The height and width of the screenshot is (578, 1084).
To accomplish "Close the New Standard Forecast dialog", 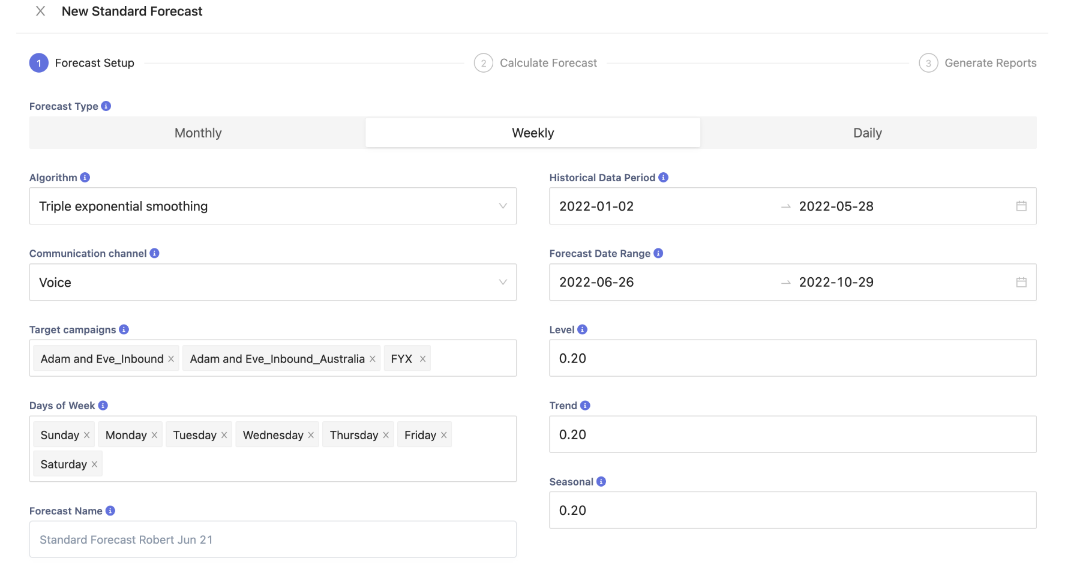I will tap(40, 12).
